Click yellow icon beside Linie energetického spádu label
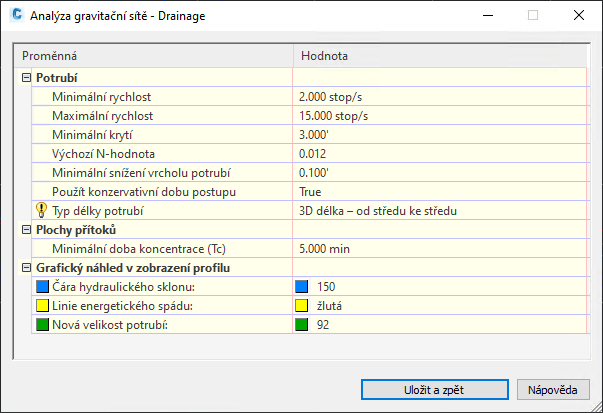 [x=41, y=305]
